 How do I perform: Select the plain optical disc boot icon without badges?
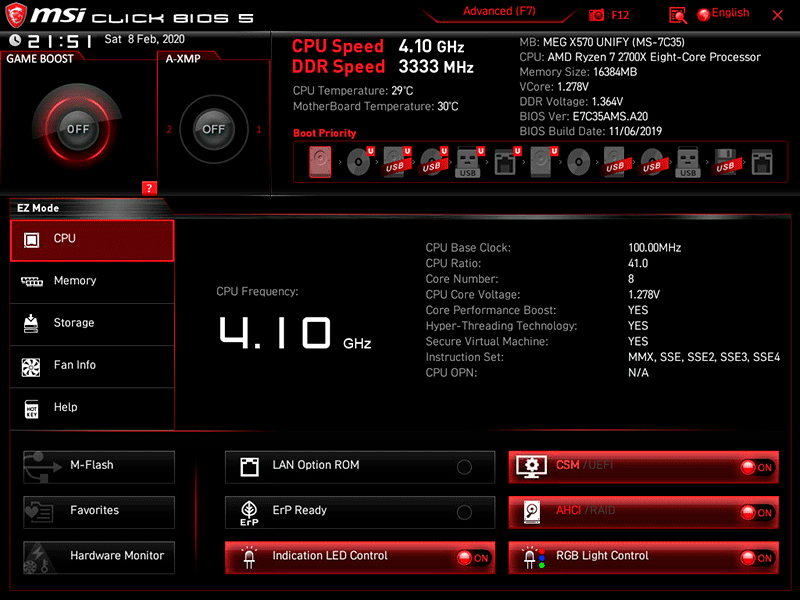tap(579, 162)
